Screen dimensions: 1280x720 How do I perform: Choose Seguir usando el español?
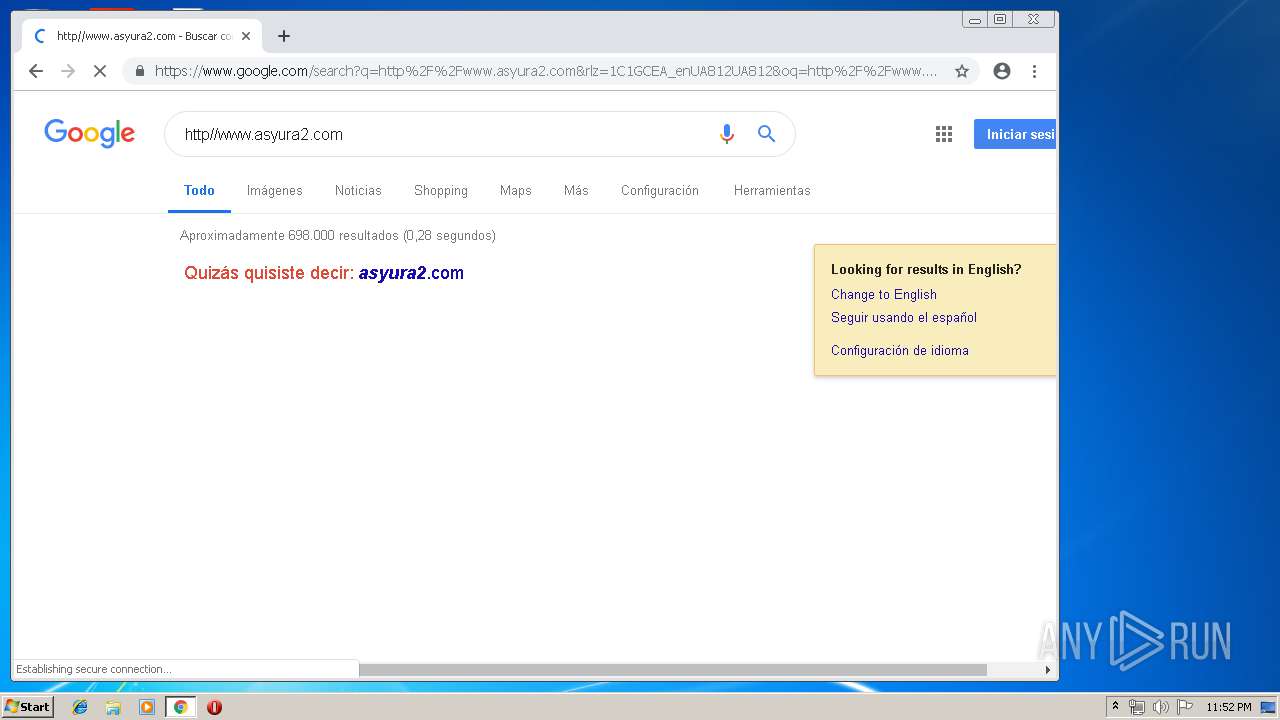[x=904, y=317]
